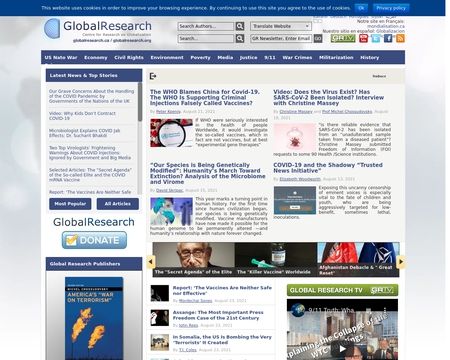Open the Twitter icon in header
This screenshot has width=450, height=360.
coord(376,38)
